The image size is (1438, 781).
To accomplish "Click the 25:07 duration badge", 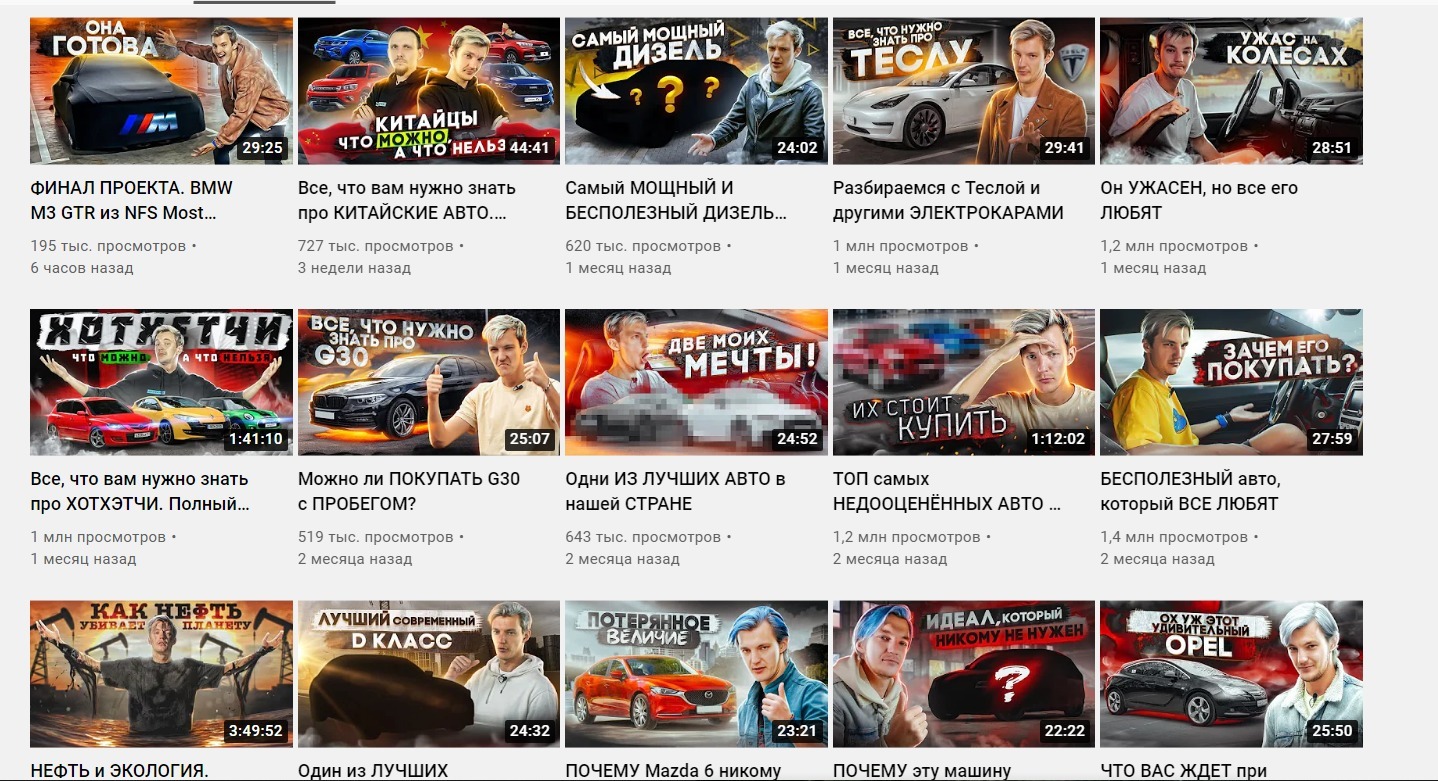I will (530, 439).
